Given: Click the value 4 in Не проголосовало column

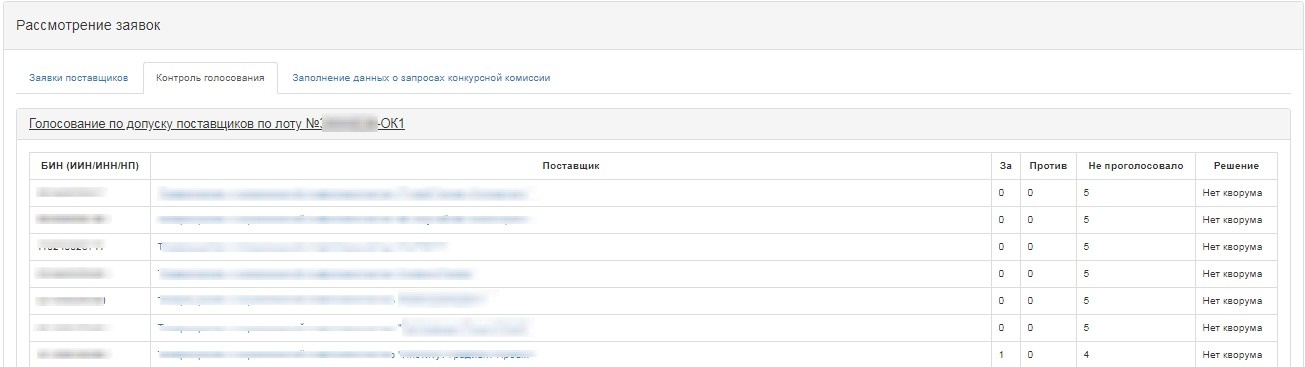Looking at the screenshot, I should 1086,354.
